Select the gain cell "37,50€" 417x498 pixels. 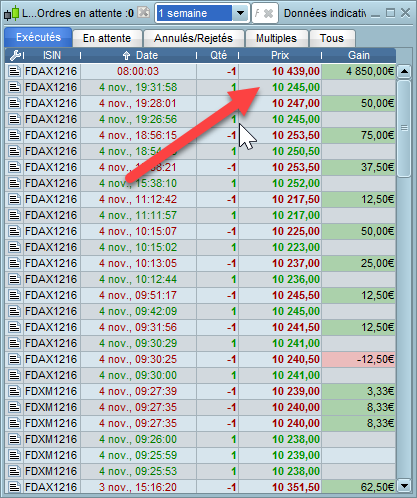point(359,167)
